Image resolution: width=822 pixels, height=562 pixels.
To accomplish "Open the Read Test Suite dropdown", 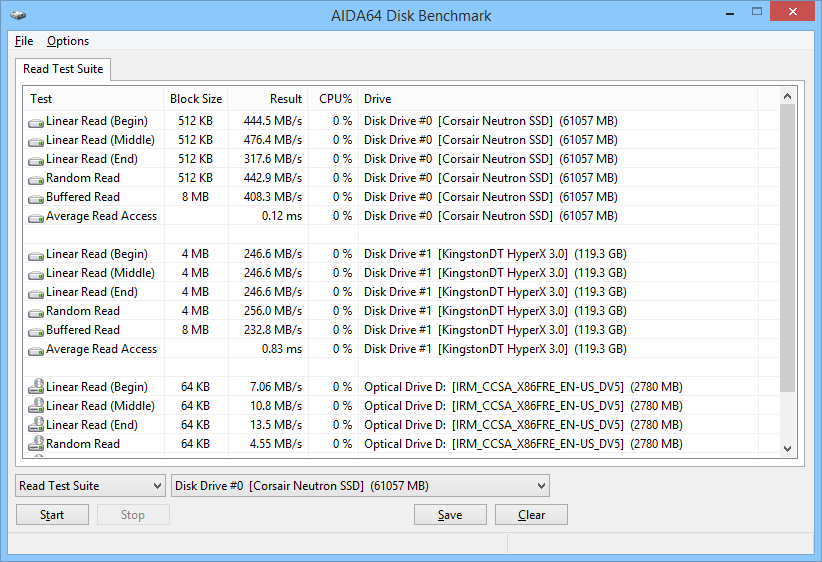I will click(x=90, y=486).
